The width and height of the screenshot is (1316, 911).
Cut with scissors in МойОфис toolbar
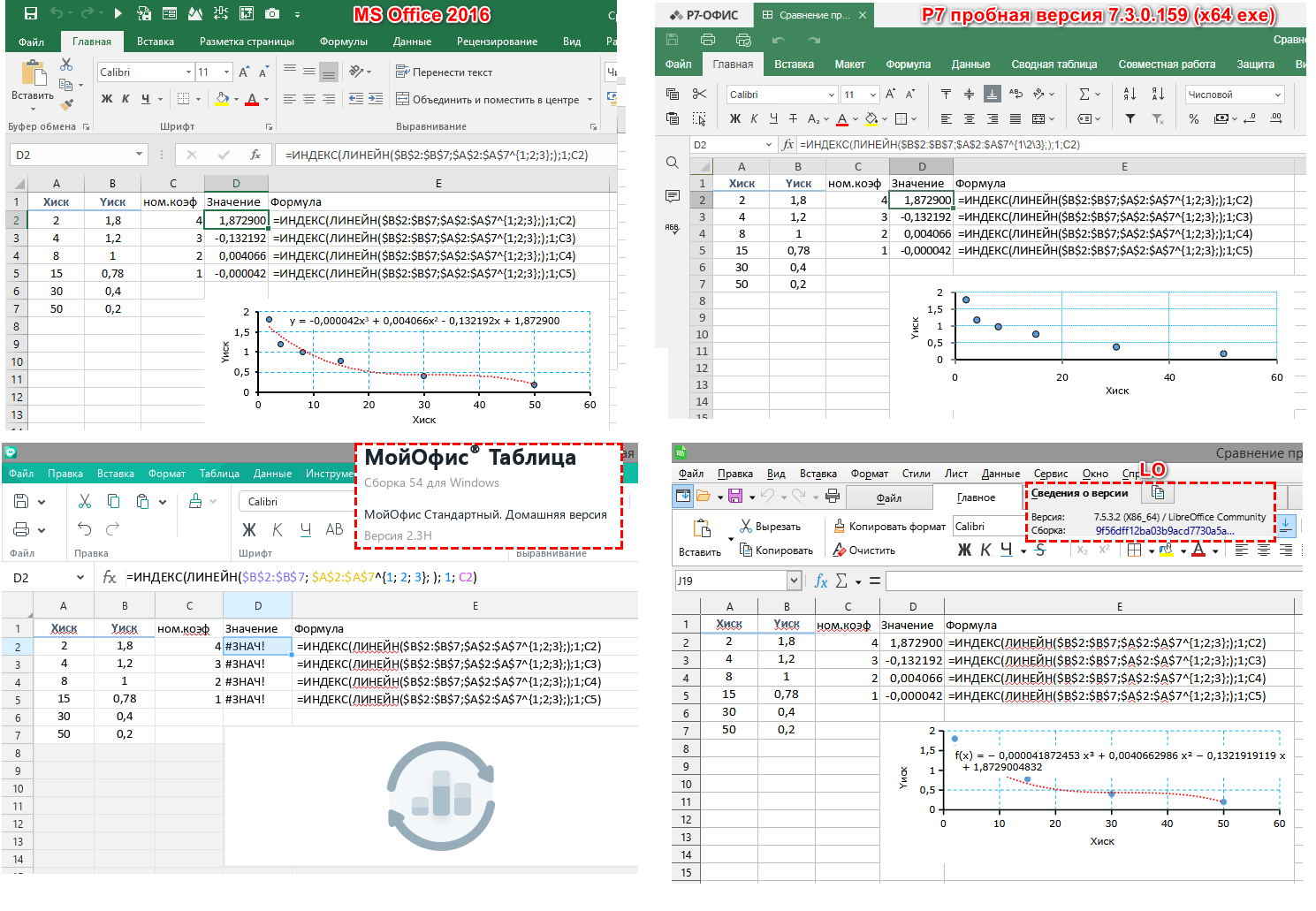coord(85,502)
